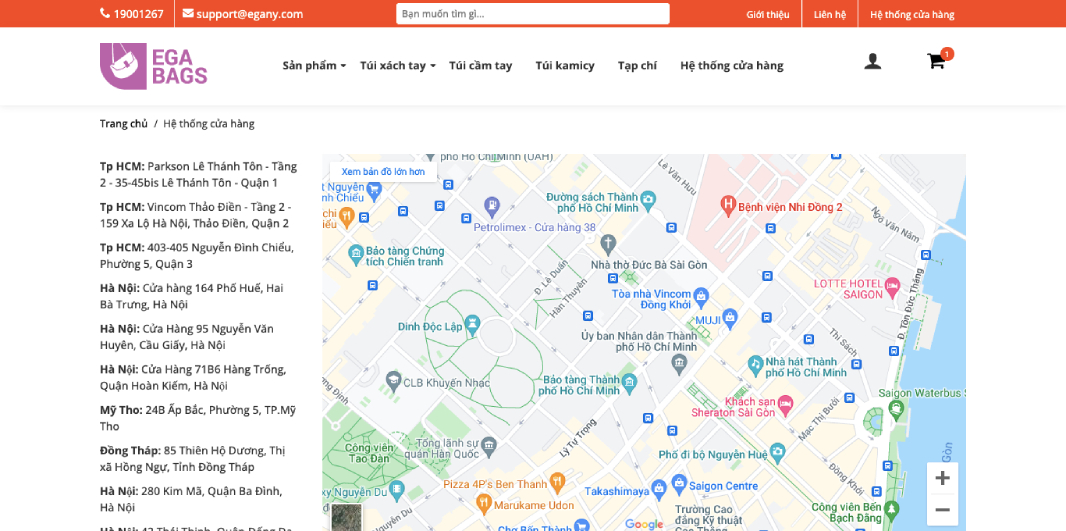Click Bảo tàng Chứng tích Chiến tranh marker

355,256
